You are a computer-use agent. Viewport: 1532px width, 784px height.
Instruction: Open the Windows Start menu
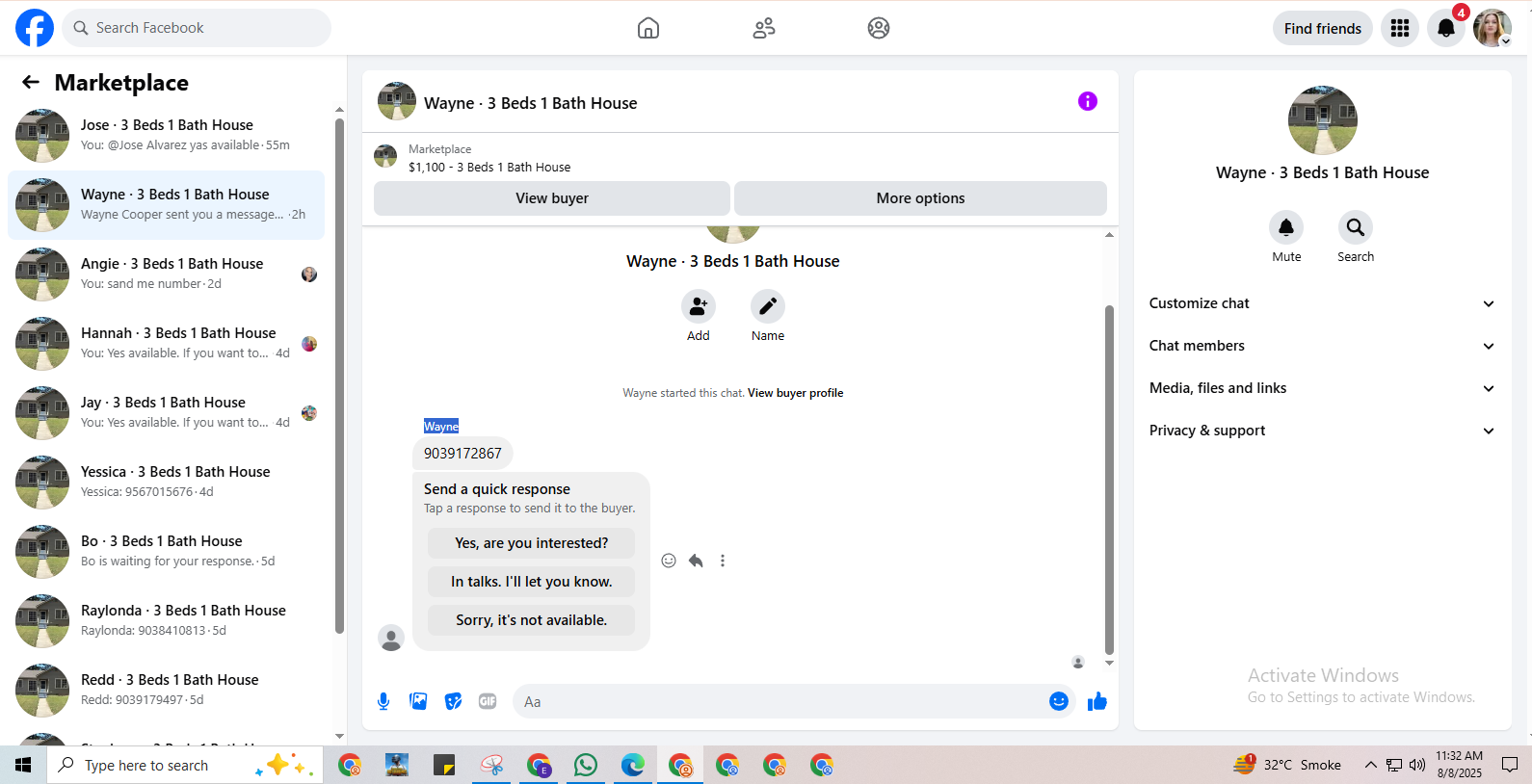click(23, 766)
